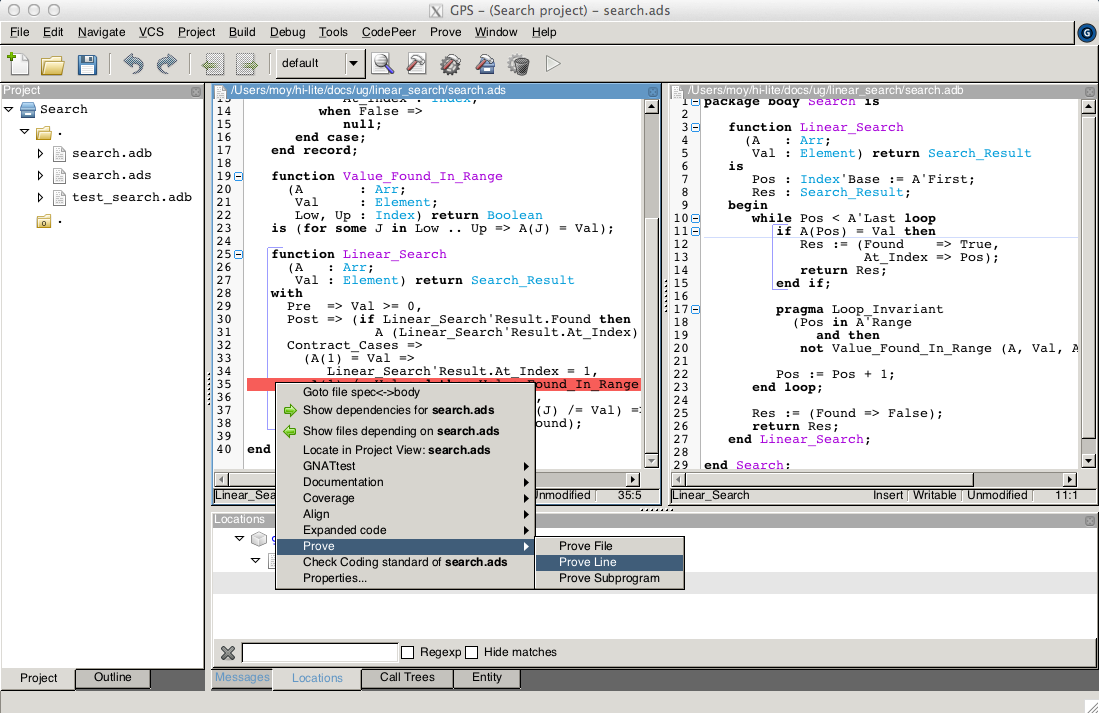Click Properties... in the context menu
Viewport: 1099px width, 713px height.
(x=405, y=578)
